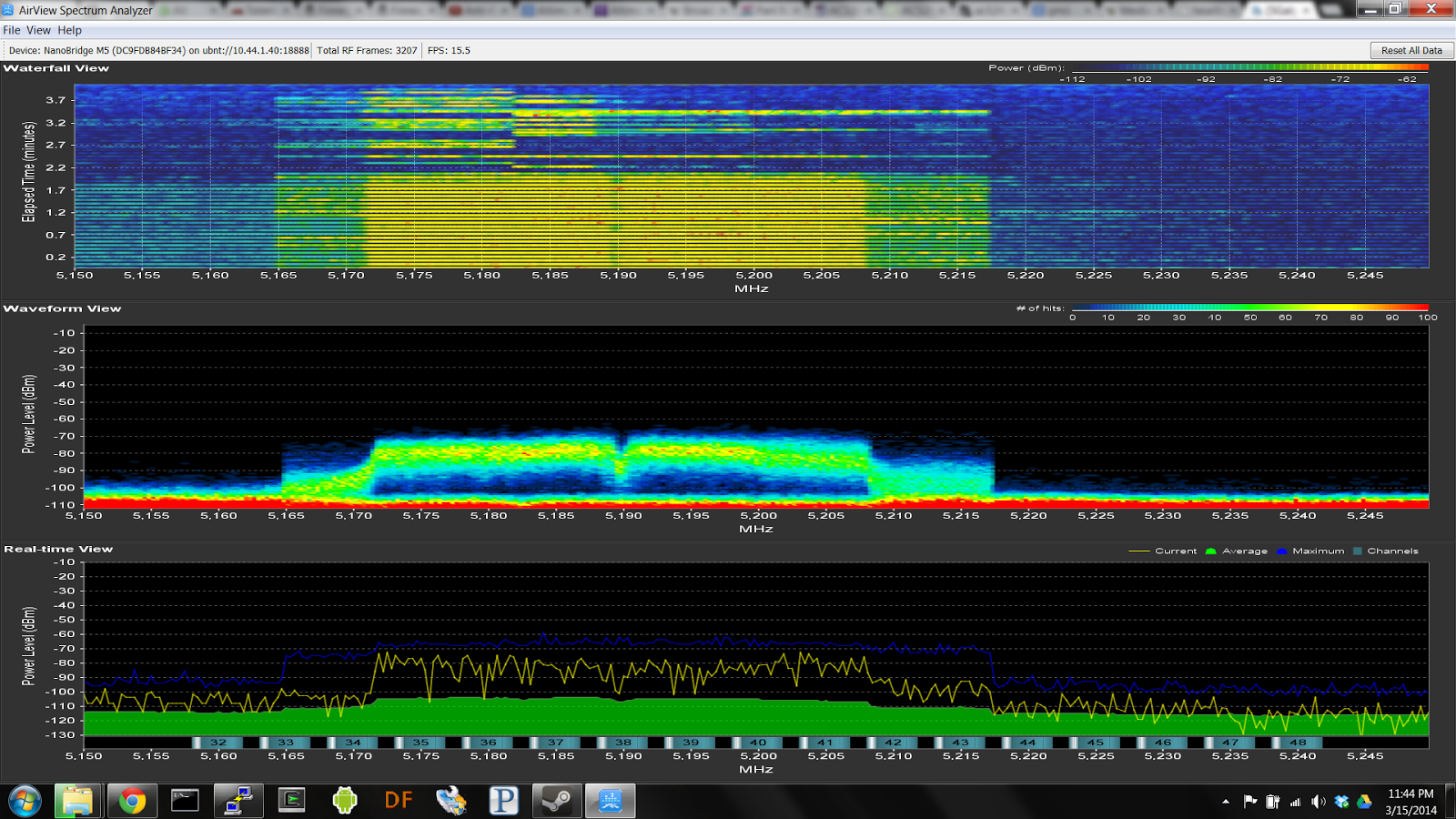Click the 3.7 elapsed time label in Waterfall View

[x=56, y=100]
